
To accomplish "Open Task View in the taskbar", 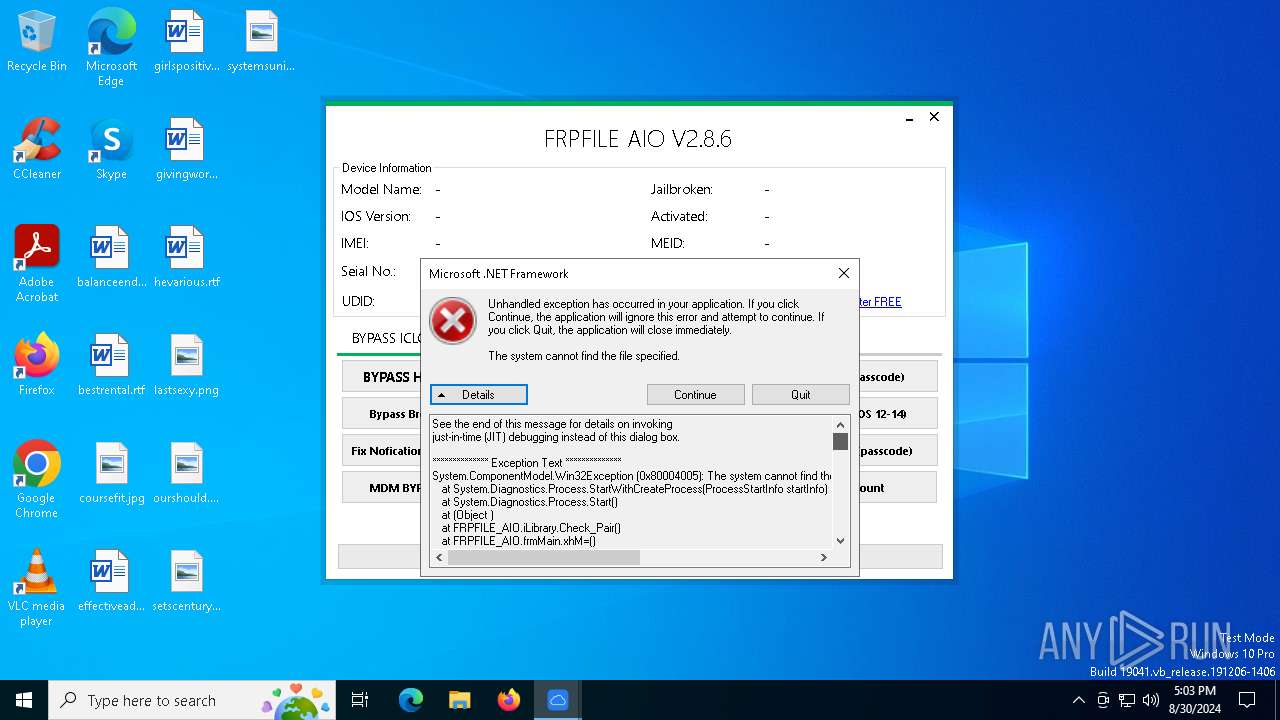I will pyautogui.click(x=360, y=700).
